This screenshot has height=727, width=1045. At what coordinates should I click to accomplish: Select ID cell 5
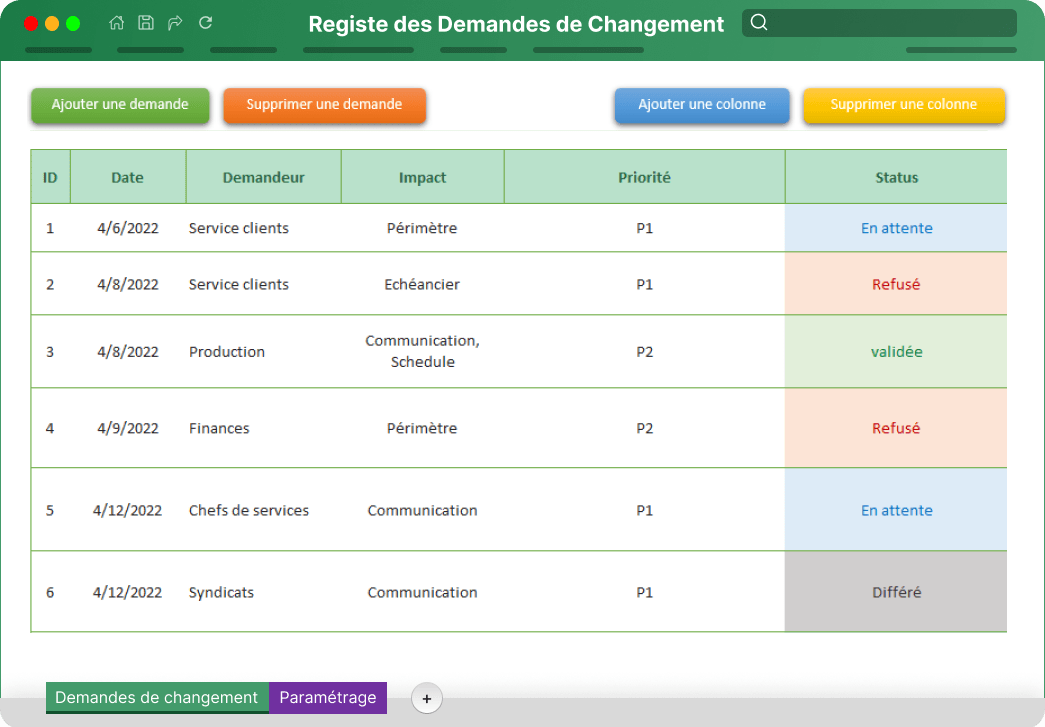pos(50,510)
